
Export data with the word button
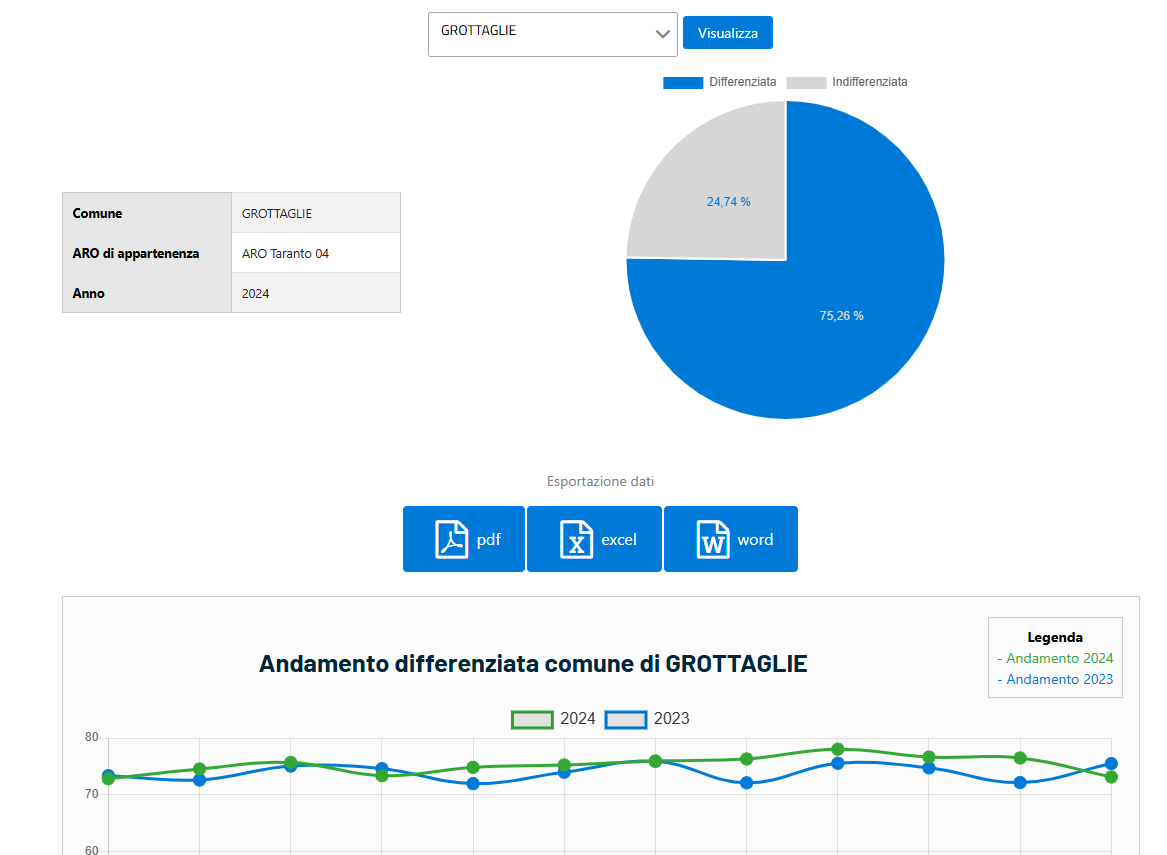[731, 539]
